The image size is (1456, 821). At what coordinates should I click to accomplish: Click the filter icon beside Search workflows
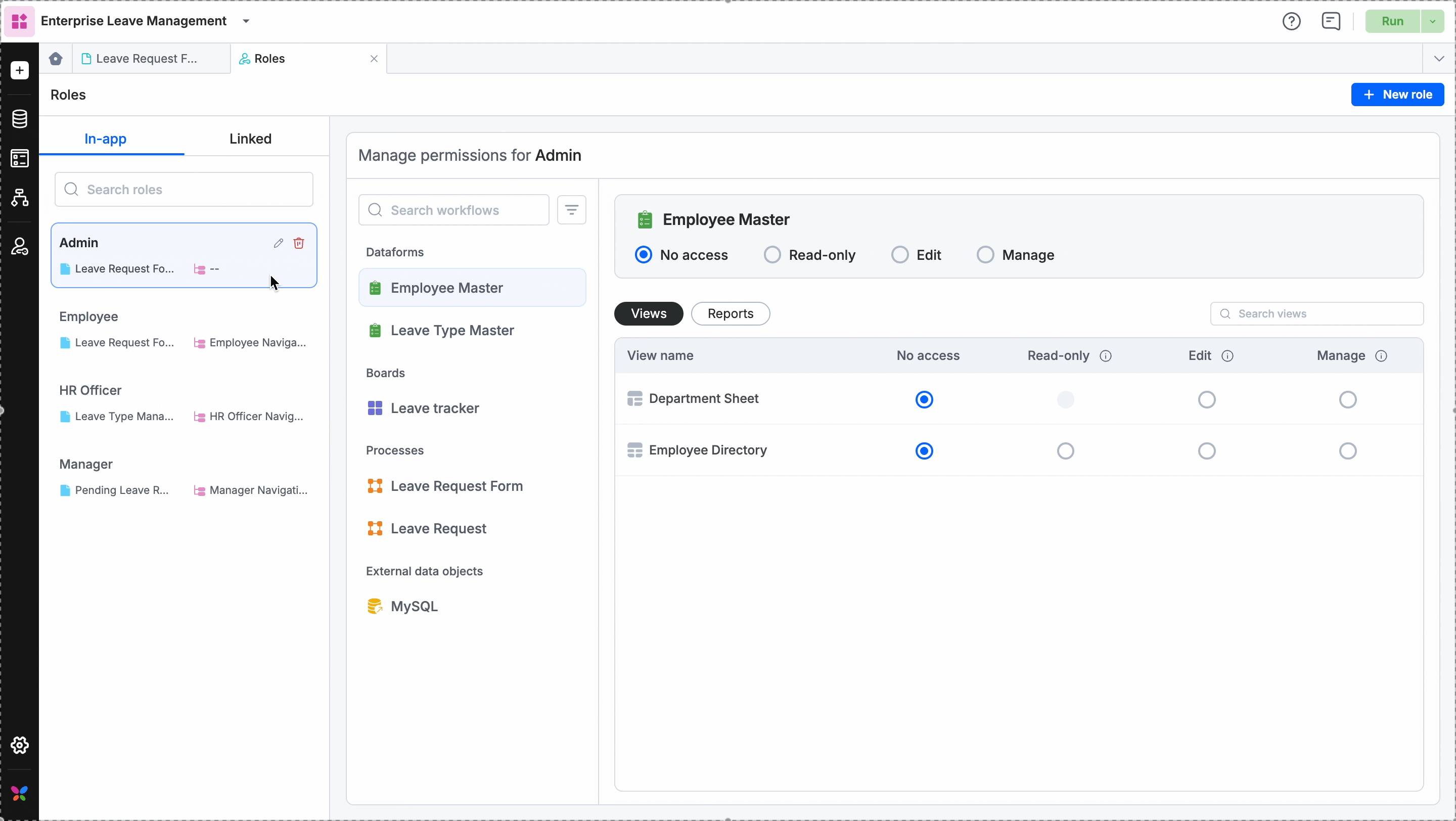click(x=571, y=210)
